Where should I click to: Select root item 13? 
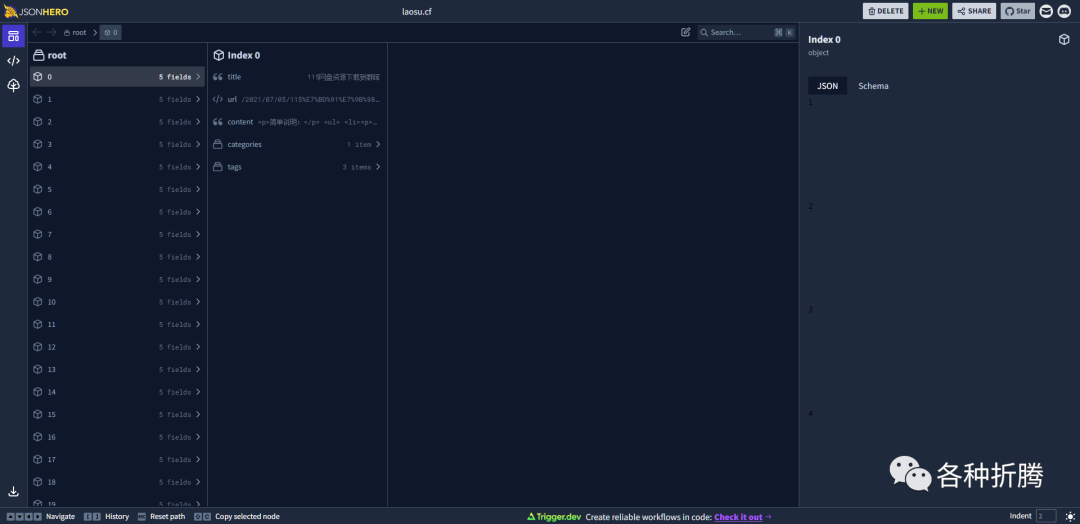117,370
